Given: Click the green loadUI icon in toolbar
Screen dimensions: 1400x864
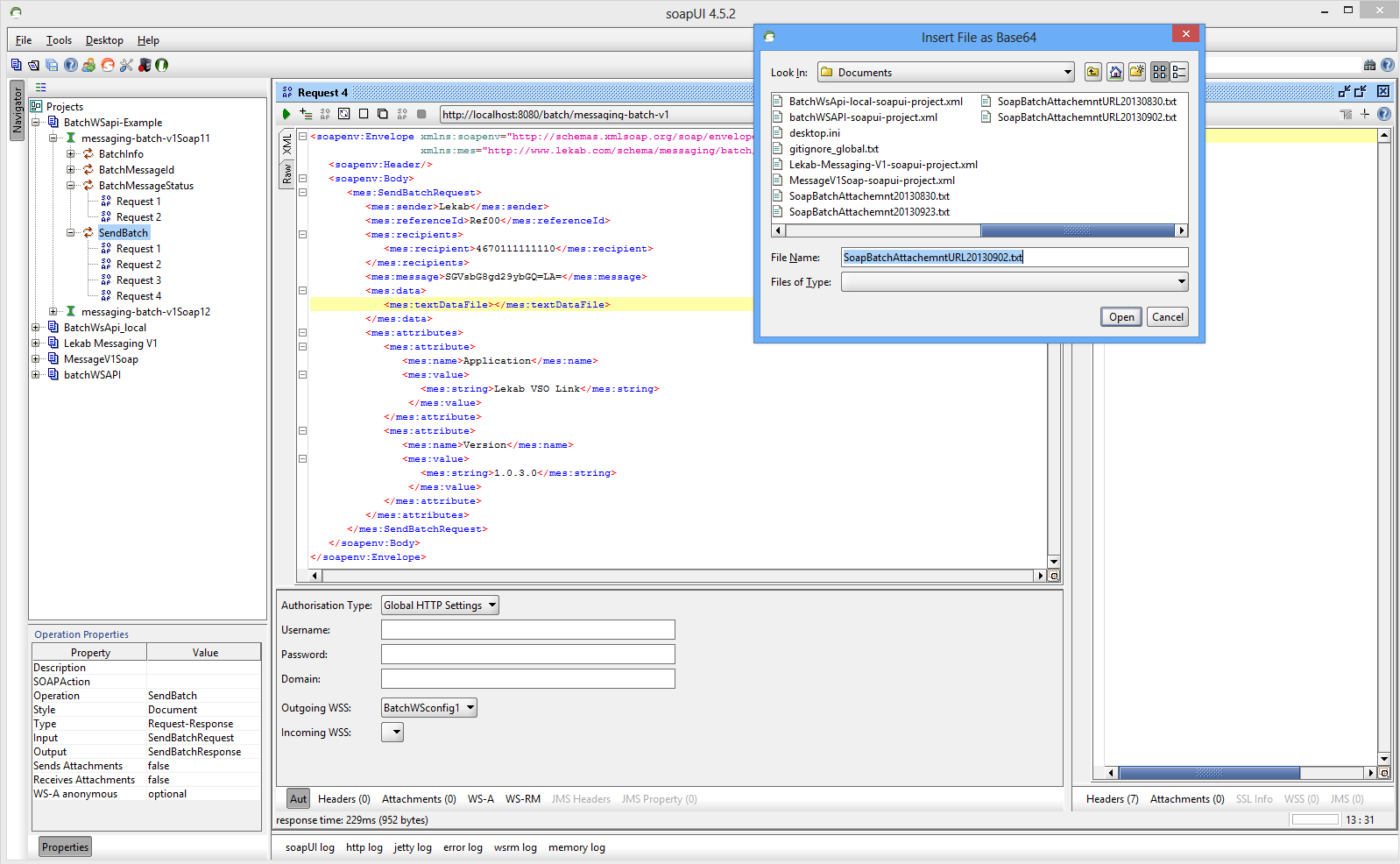Looking at the screenshot, I should [162, 65].
